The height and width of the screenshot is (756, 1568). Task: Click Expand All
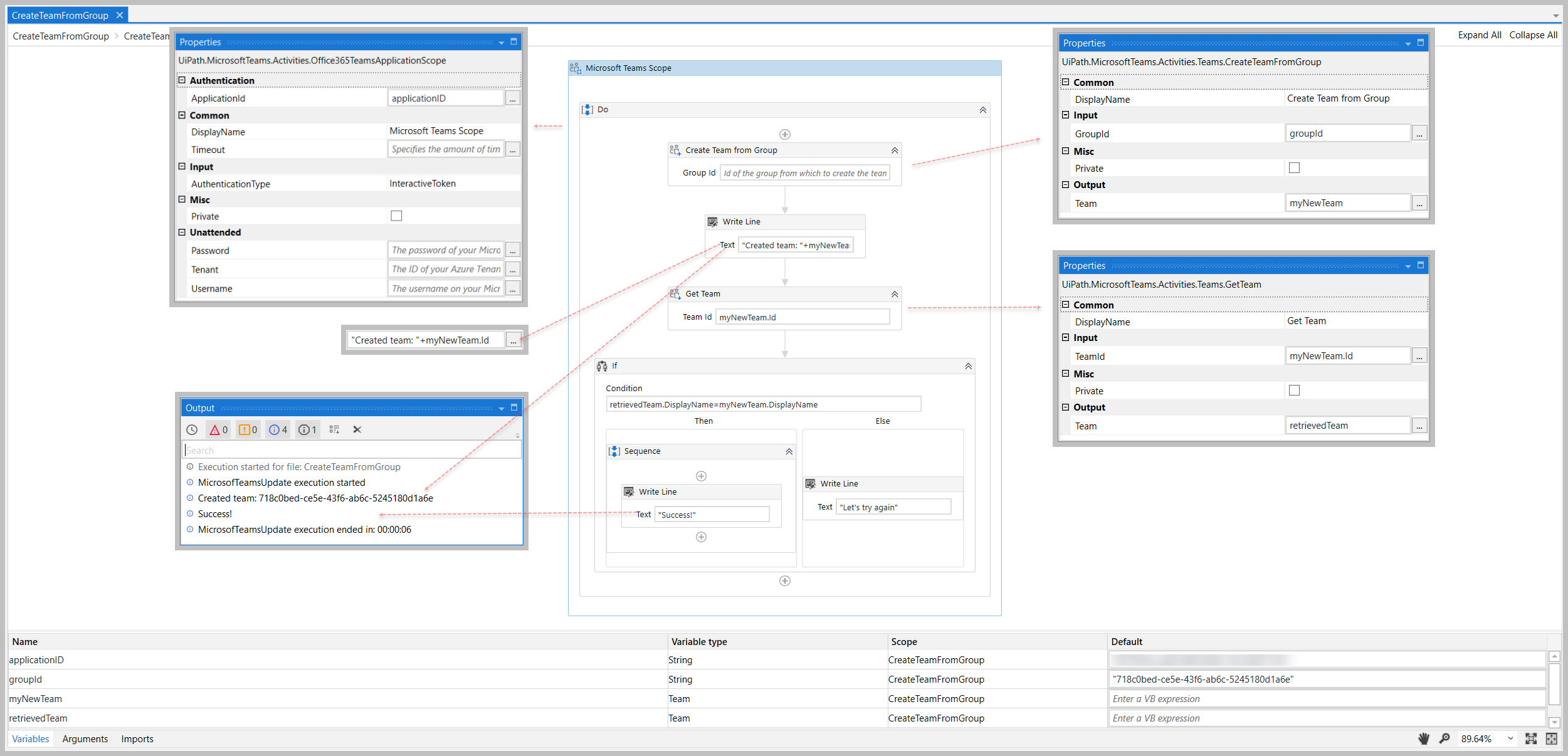(1479, 35)
